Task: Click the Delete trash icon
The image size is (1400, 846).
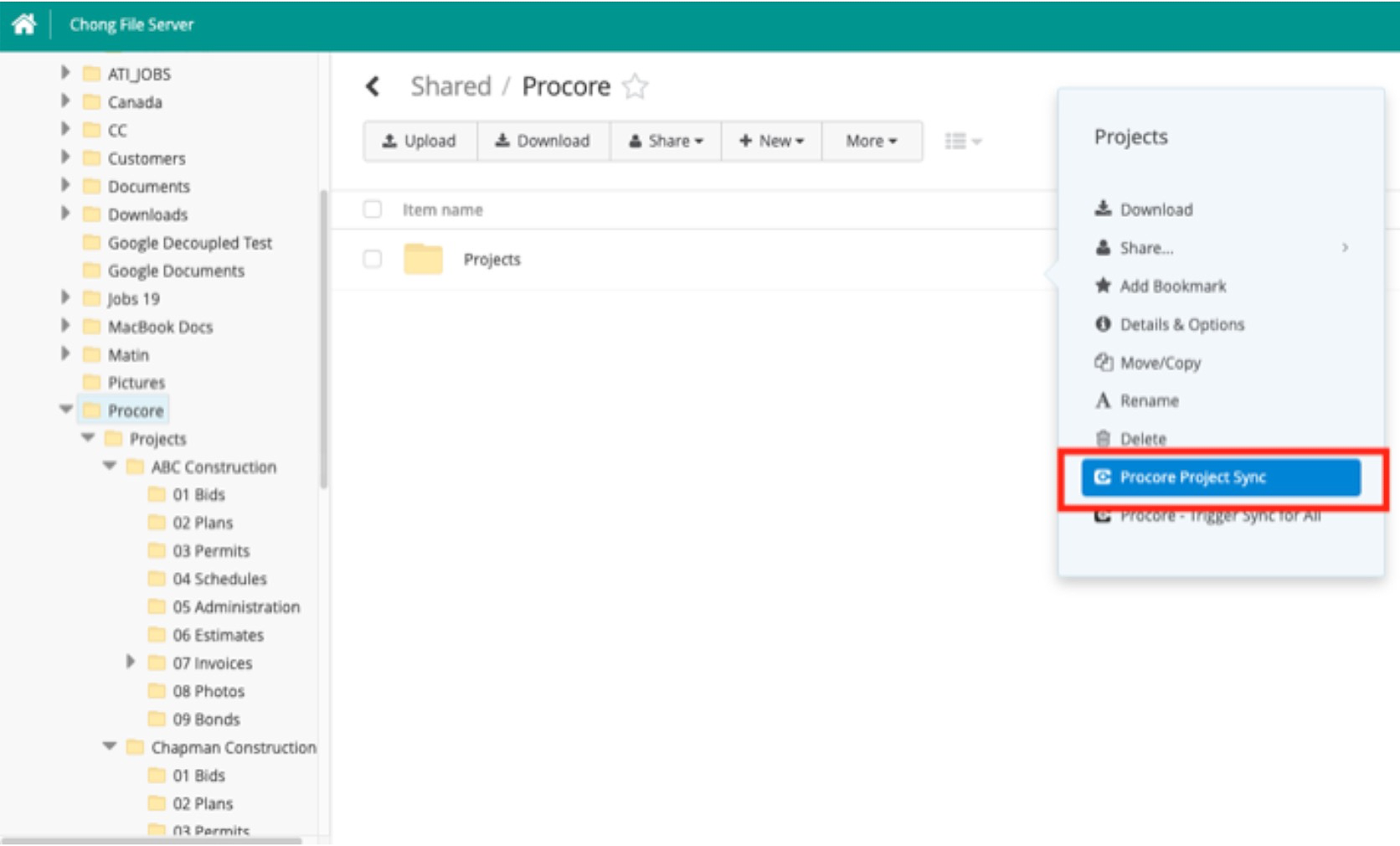Action: point(1103,438)
